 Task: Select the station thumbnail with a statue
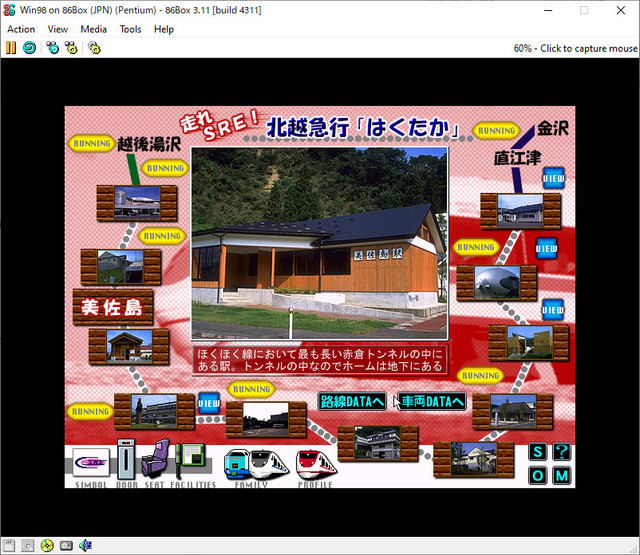[x=154, y=411]
